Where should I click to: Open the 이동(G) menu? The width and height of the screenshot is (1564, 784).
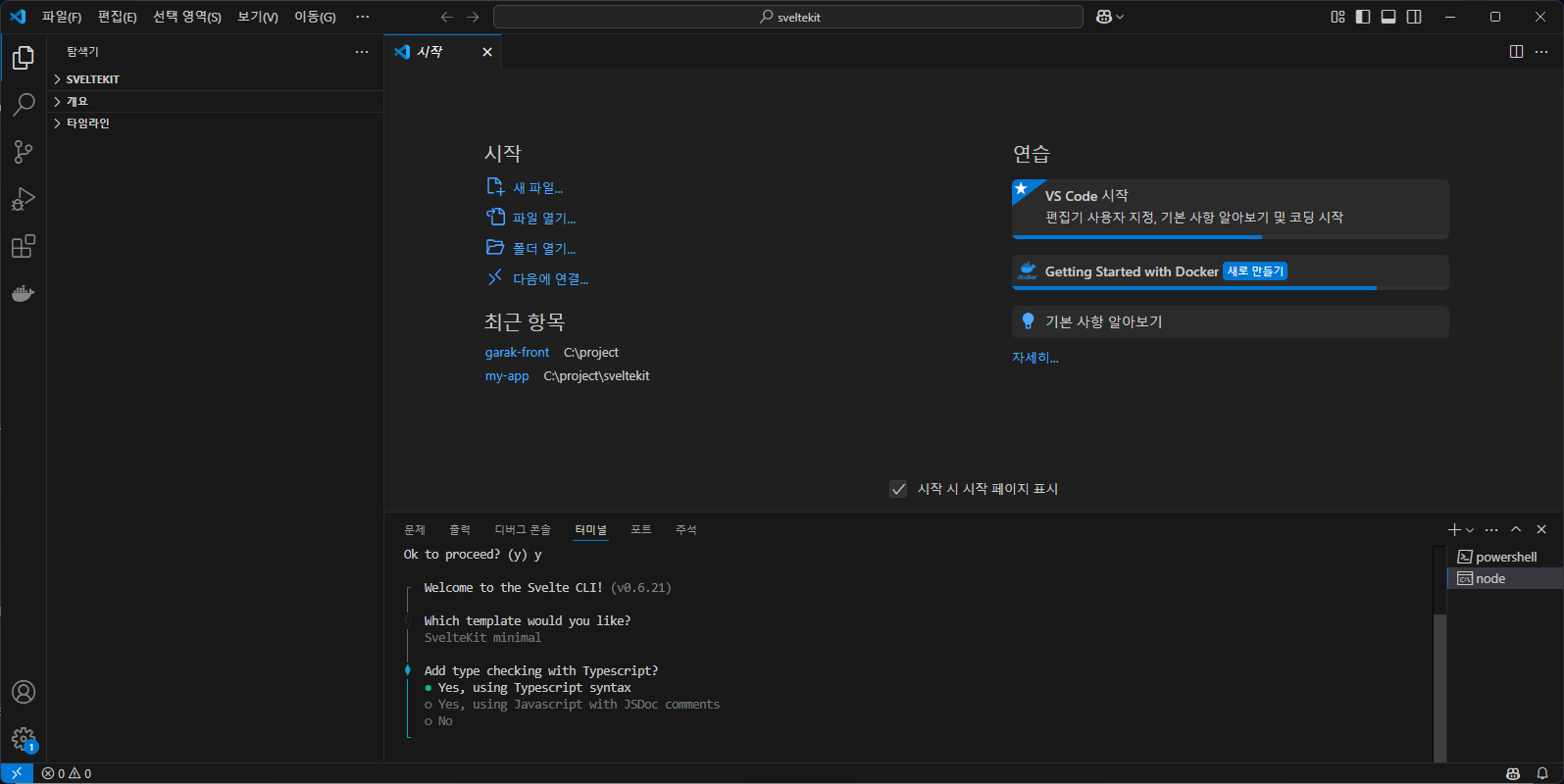pos(315,17)
